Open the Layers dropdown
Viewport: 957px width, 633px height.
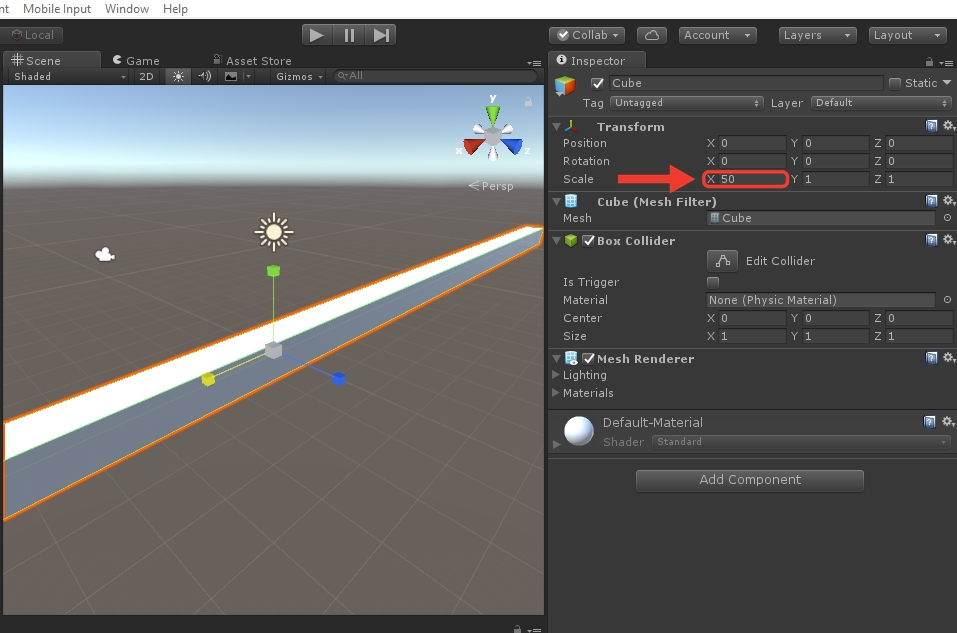point(818,35)
